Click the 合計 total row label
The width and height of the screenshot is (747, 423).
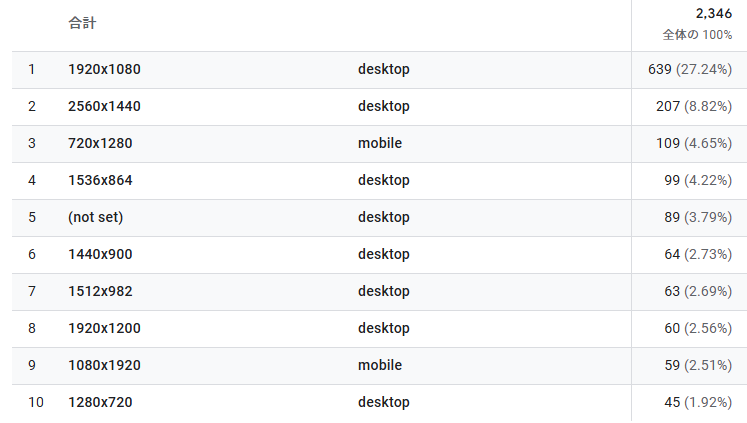pyautogui.click(x=82, y=23)
